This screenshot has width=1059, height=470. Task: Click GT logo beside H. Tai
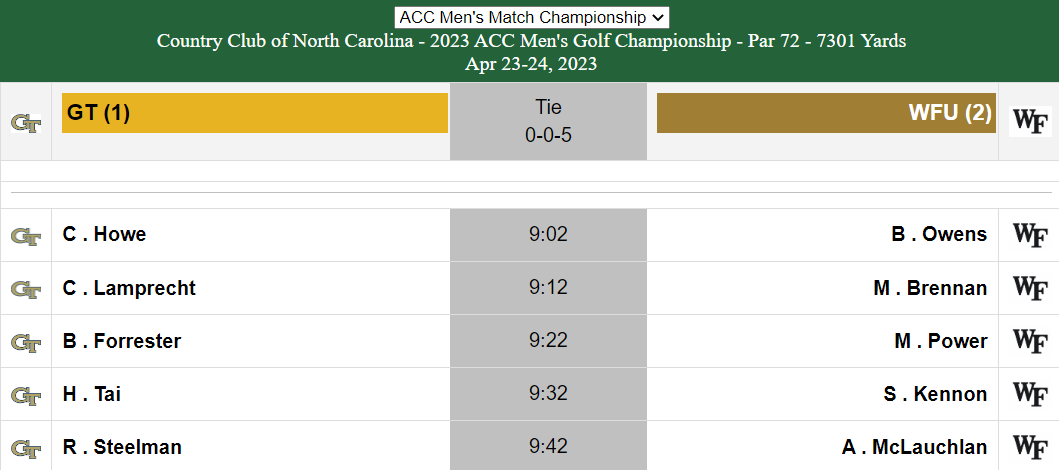pyautogui.click(x=26, y=395)
